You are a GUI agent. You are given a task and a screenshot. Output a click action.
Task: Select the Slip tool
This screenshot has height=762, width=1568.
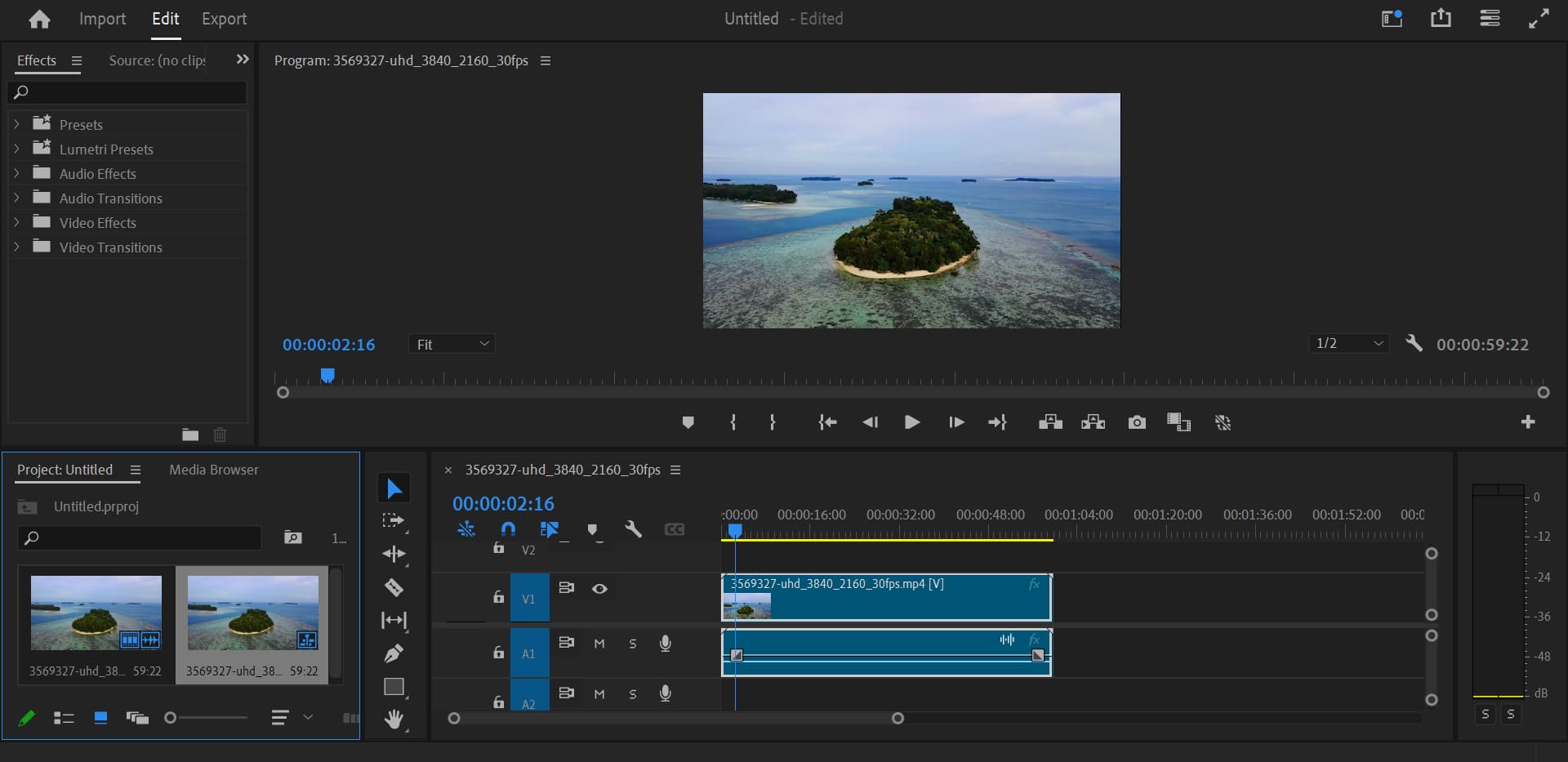pyautogui.click(x=394, y=621)
